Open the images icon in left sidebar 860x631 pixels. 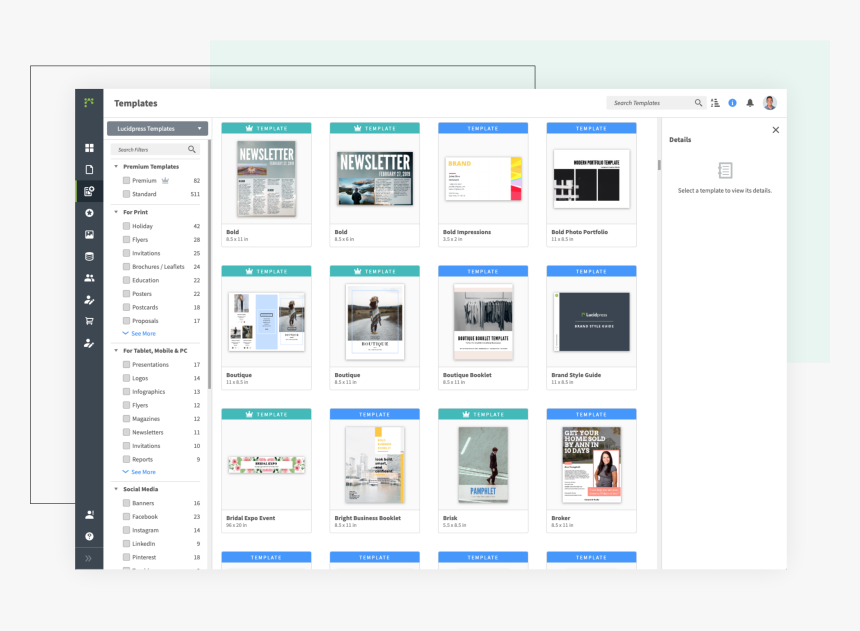tap(89, 235)
